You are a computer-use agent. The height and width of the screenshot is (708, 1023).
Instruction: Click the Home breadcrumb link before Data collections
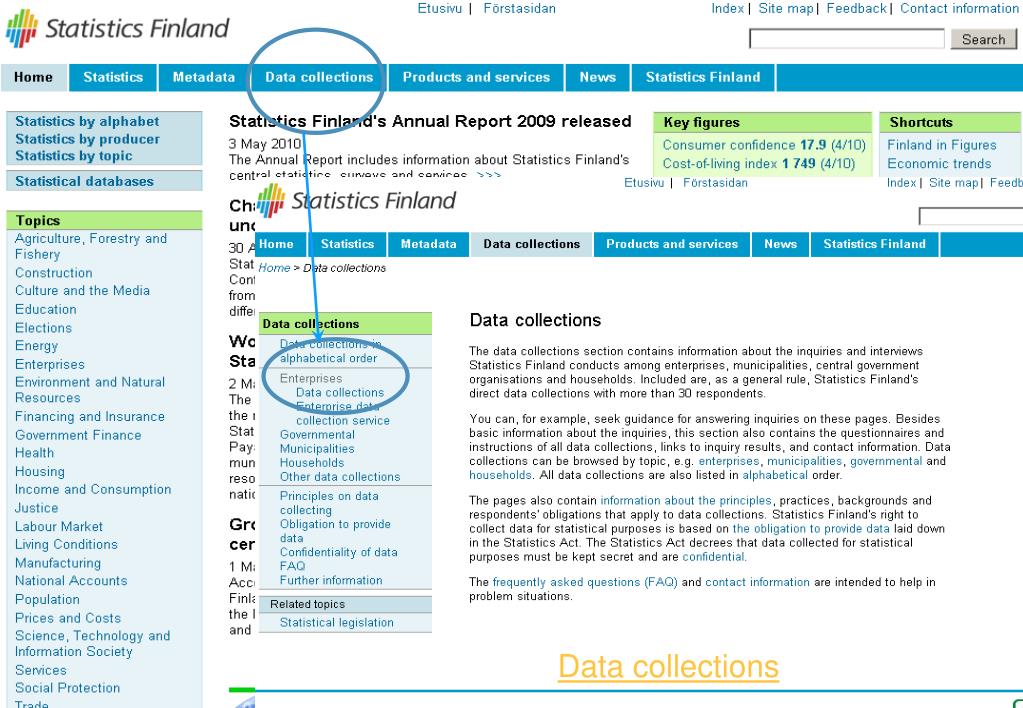pos(274,268)
